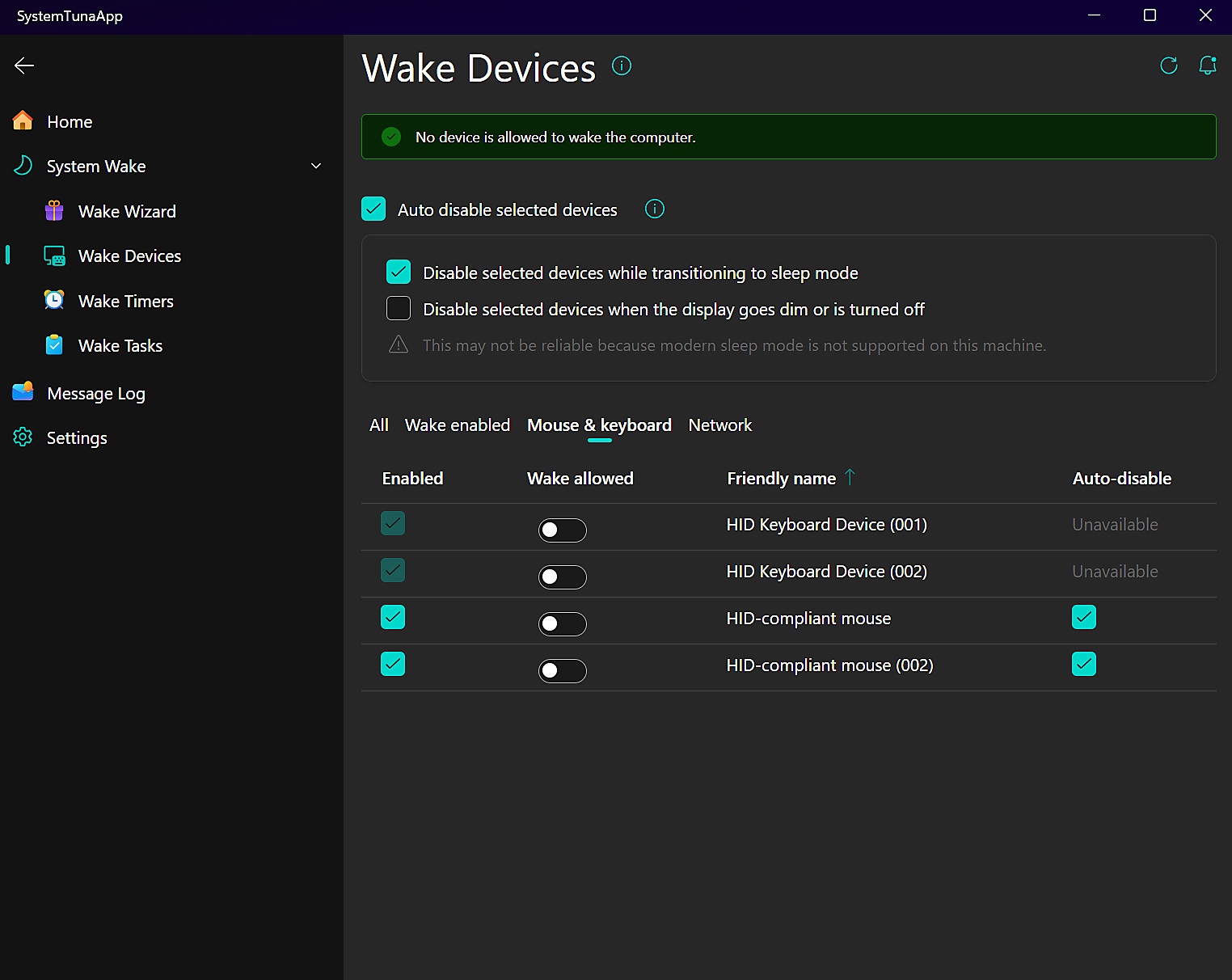Toggle wake allowed for HID-compliant mouse (002)

point(562,670)
